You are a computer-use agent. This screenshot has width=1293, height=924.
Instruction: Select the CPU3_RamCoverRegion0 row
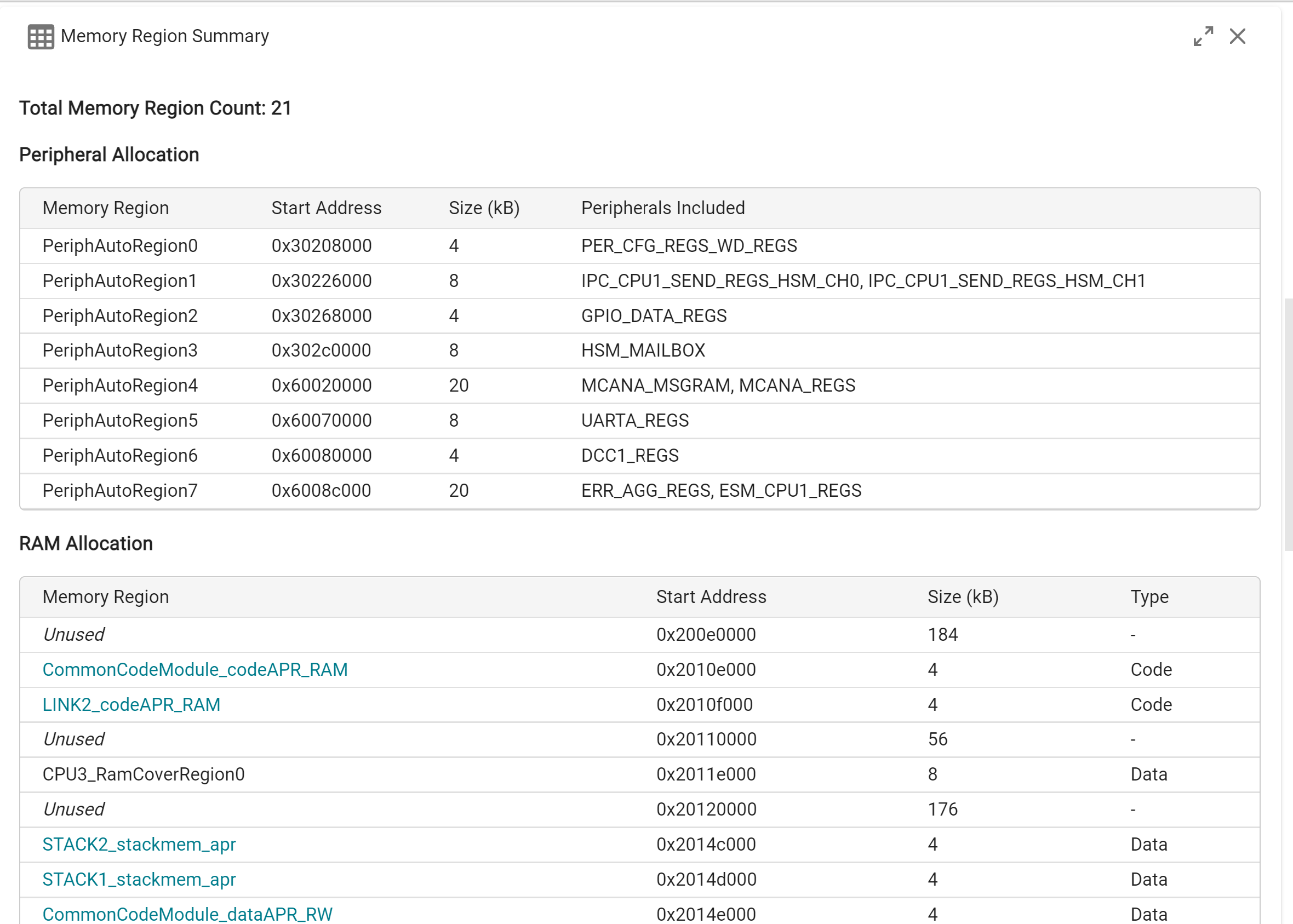(144, 774)
